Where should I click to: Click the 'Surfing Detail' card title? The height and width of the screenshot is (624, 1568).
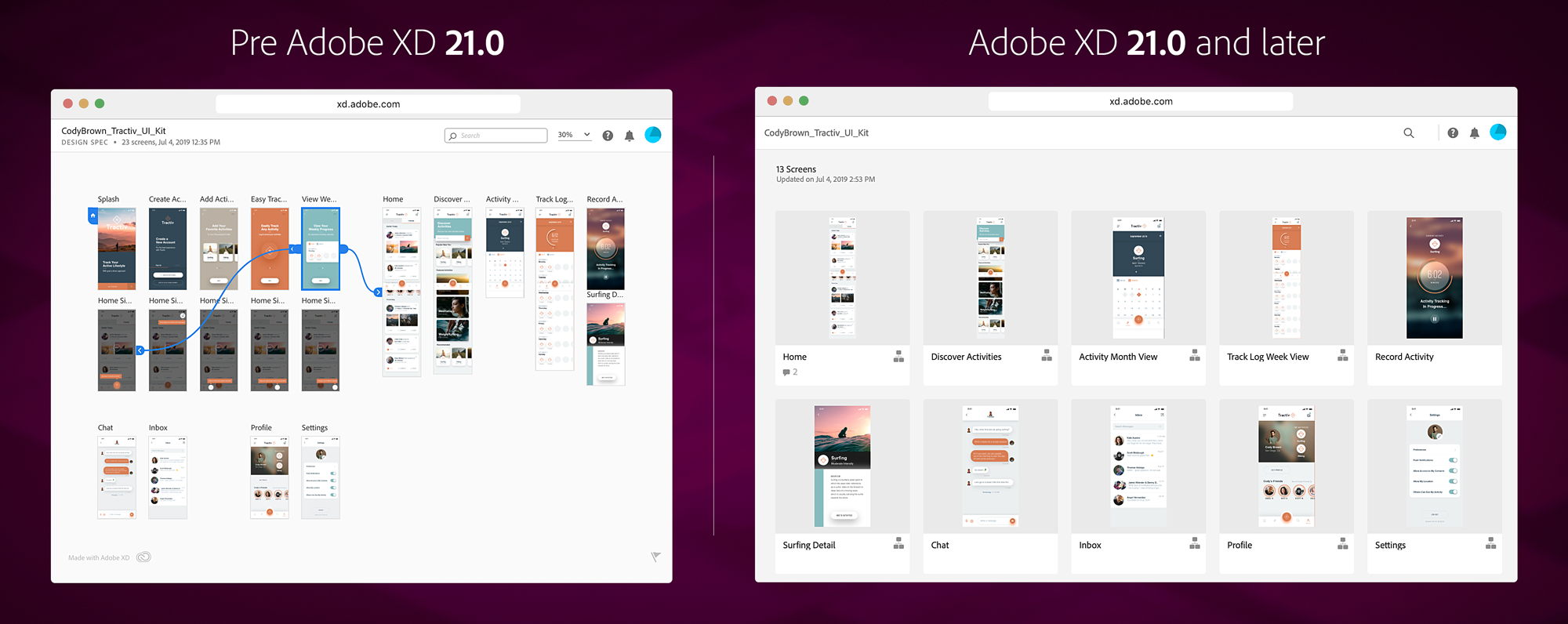click(x=809, y=546)
